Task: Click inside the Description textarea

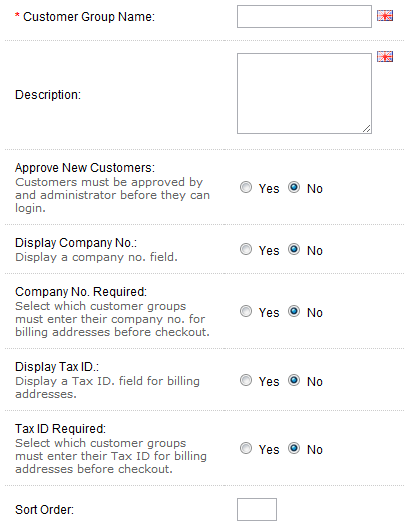Action: click(x=304, y=93)
